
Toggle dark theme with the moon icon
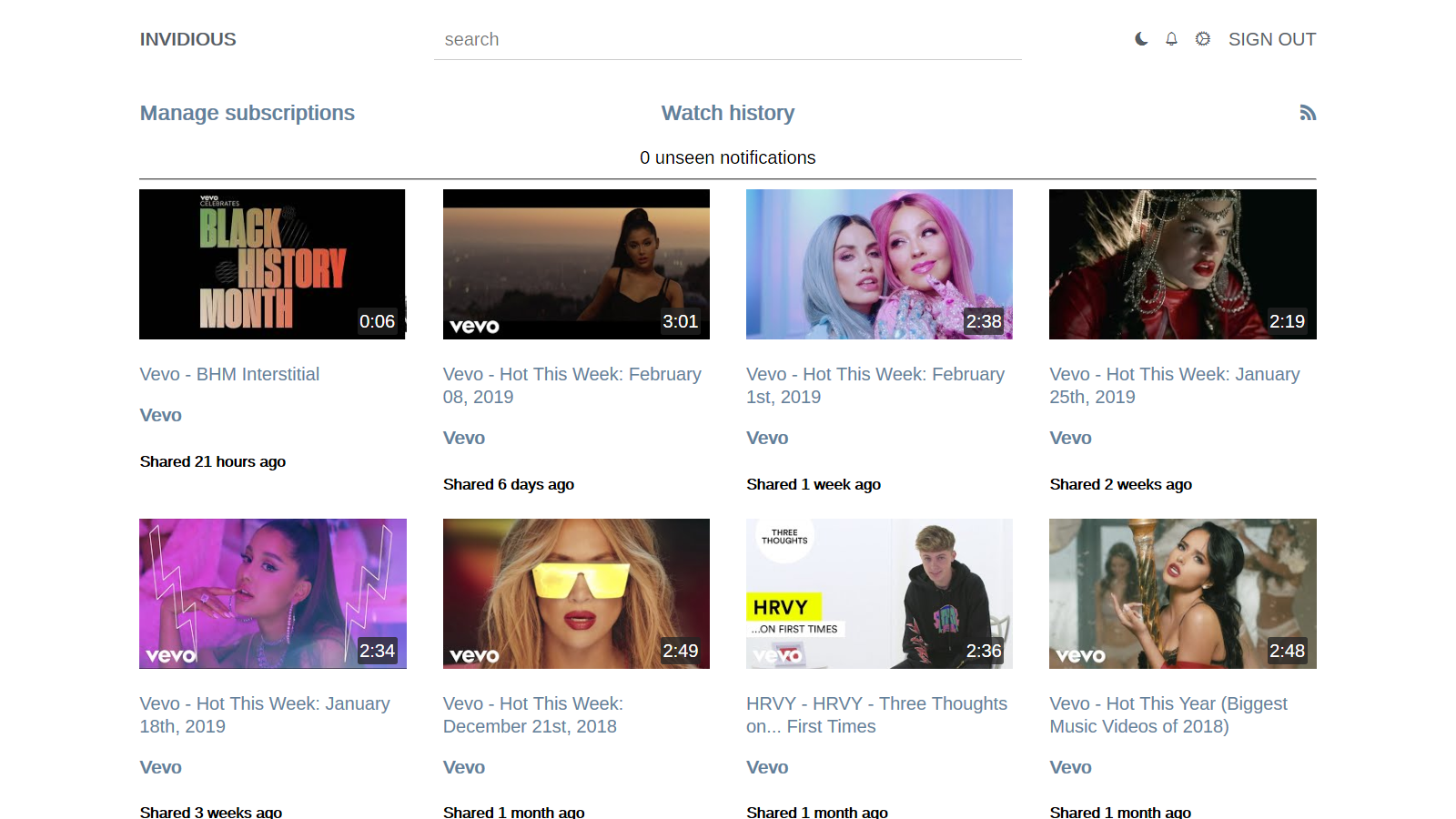coord(1141,39)
